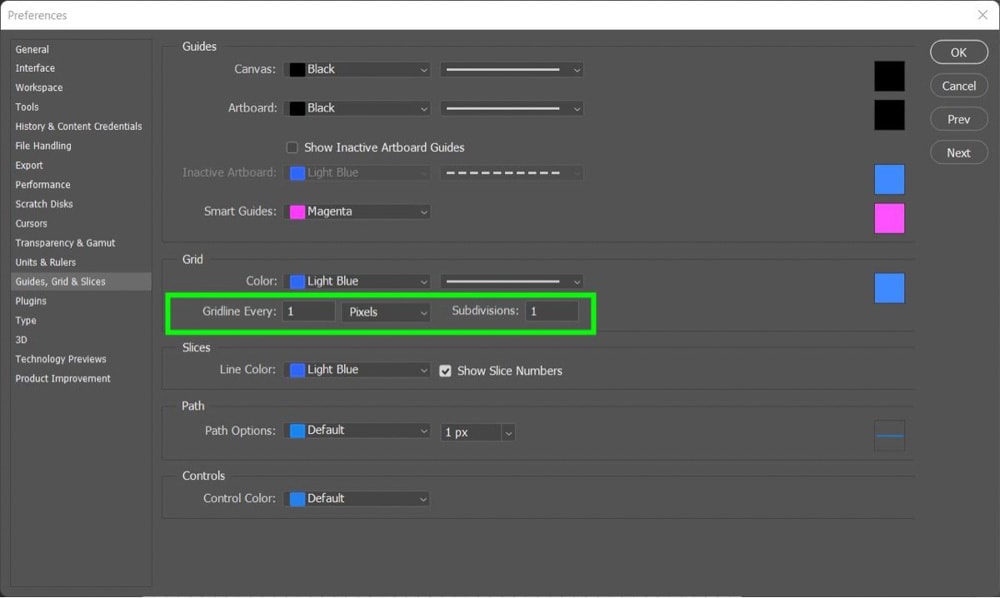Open the Canvas guide color dropdown
This screenshot has height=598, width=1000.
pos(357,69)
